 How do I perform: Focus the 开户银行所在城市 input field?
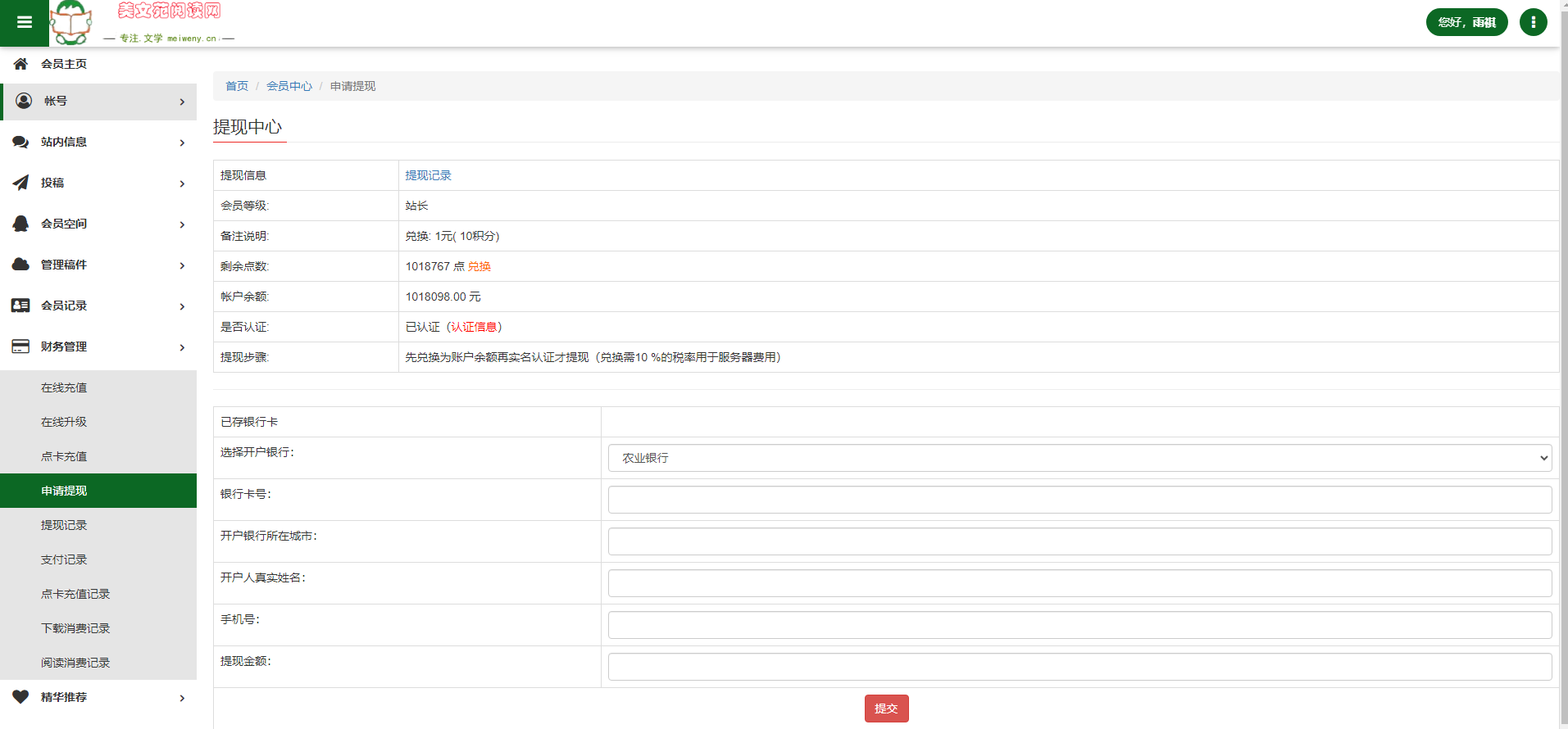[x=1079, y=541]
